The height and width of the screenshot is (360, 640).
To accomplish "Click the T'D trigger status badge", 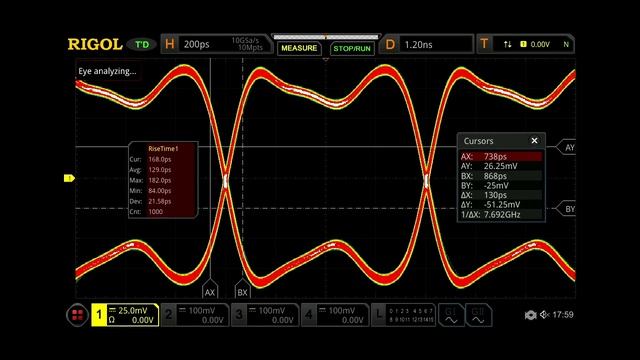I will point(142,44).
